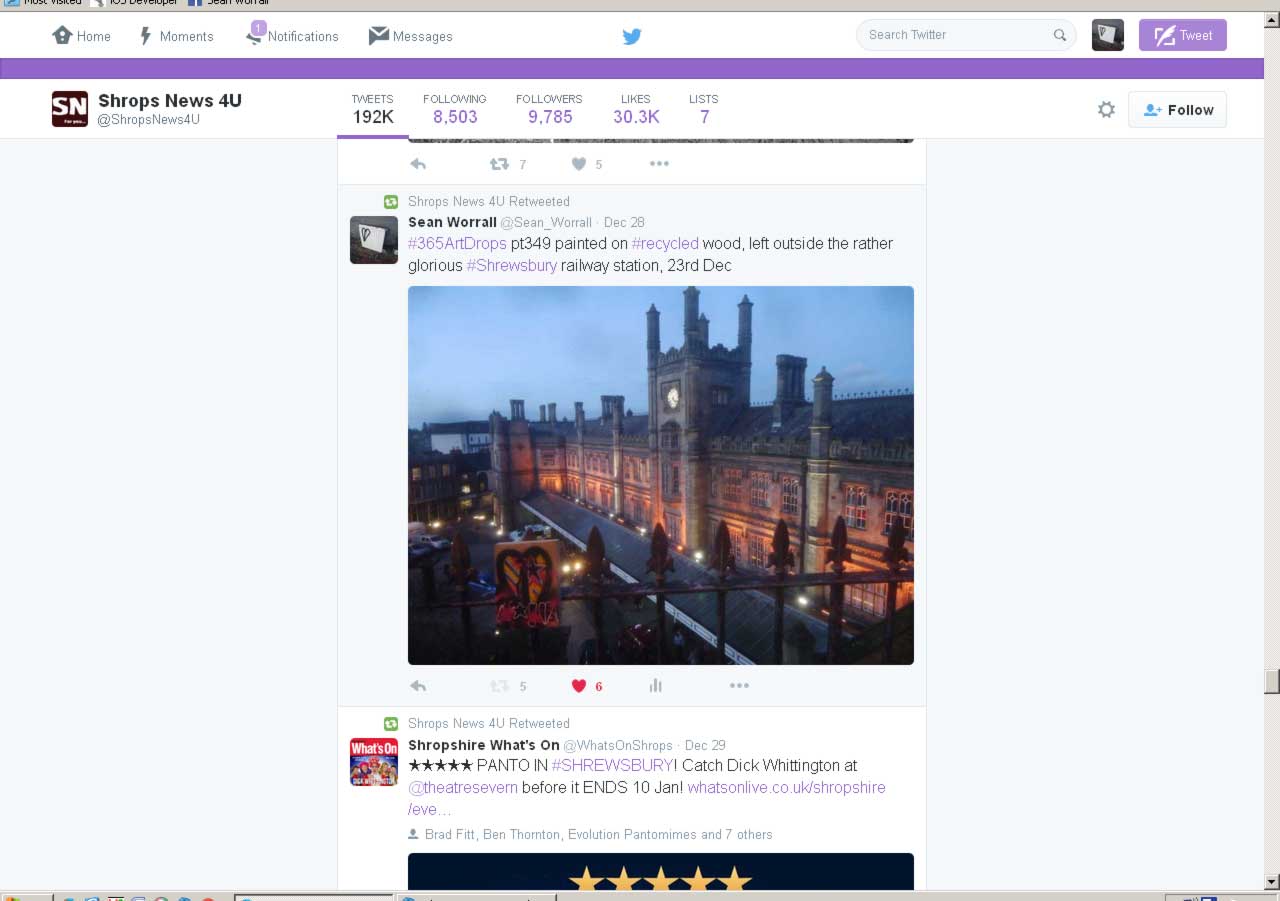Image resolution: width=1280 pixels, height=901 pixels.
Task: Follow Shrops News 4U
Action: [x=1177, y=110]
